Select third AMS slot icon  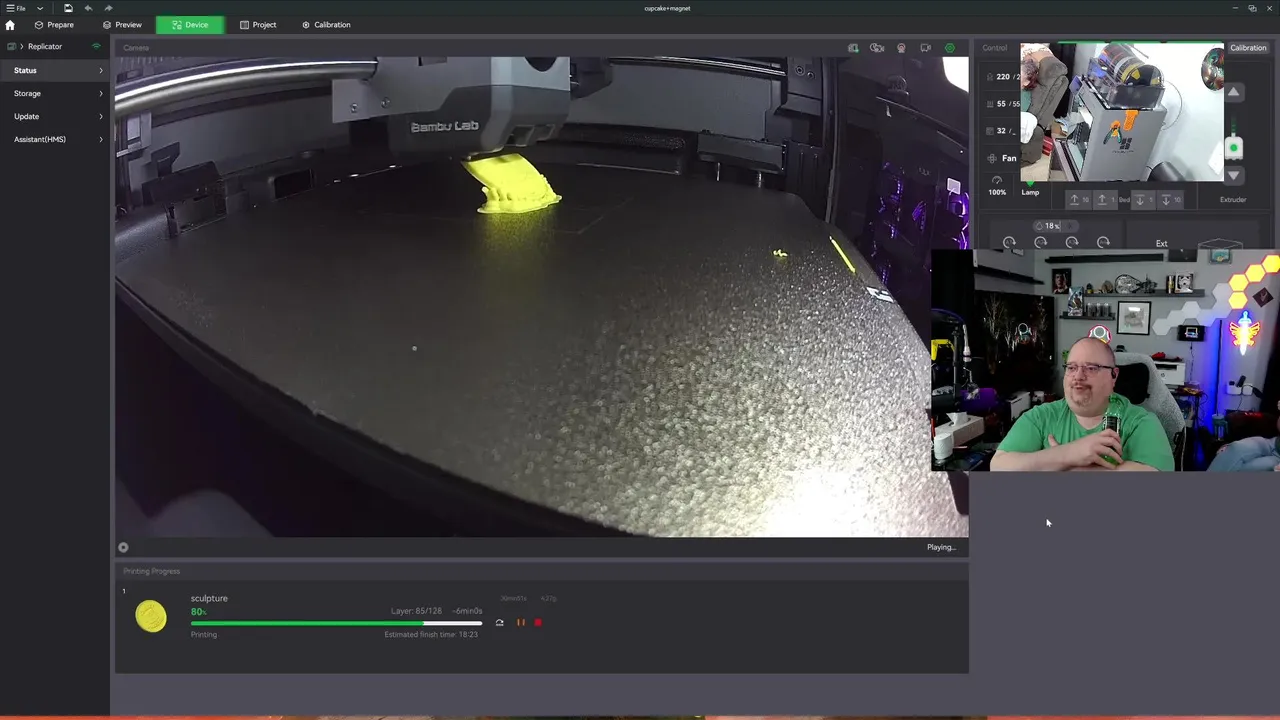point(1072,243)
